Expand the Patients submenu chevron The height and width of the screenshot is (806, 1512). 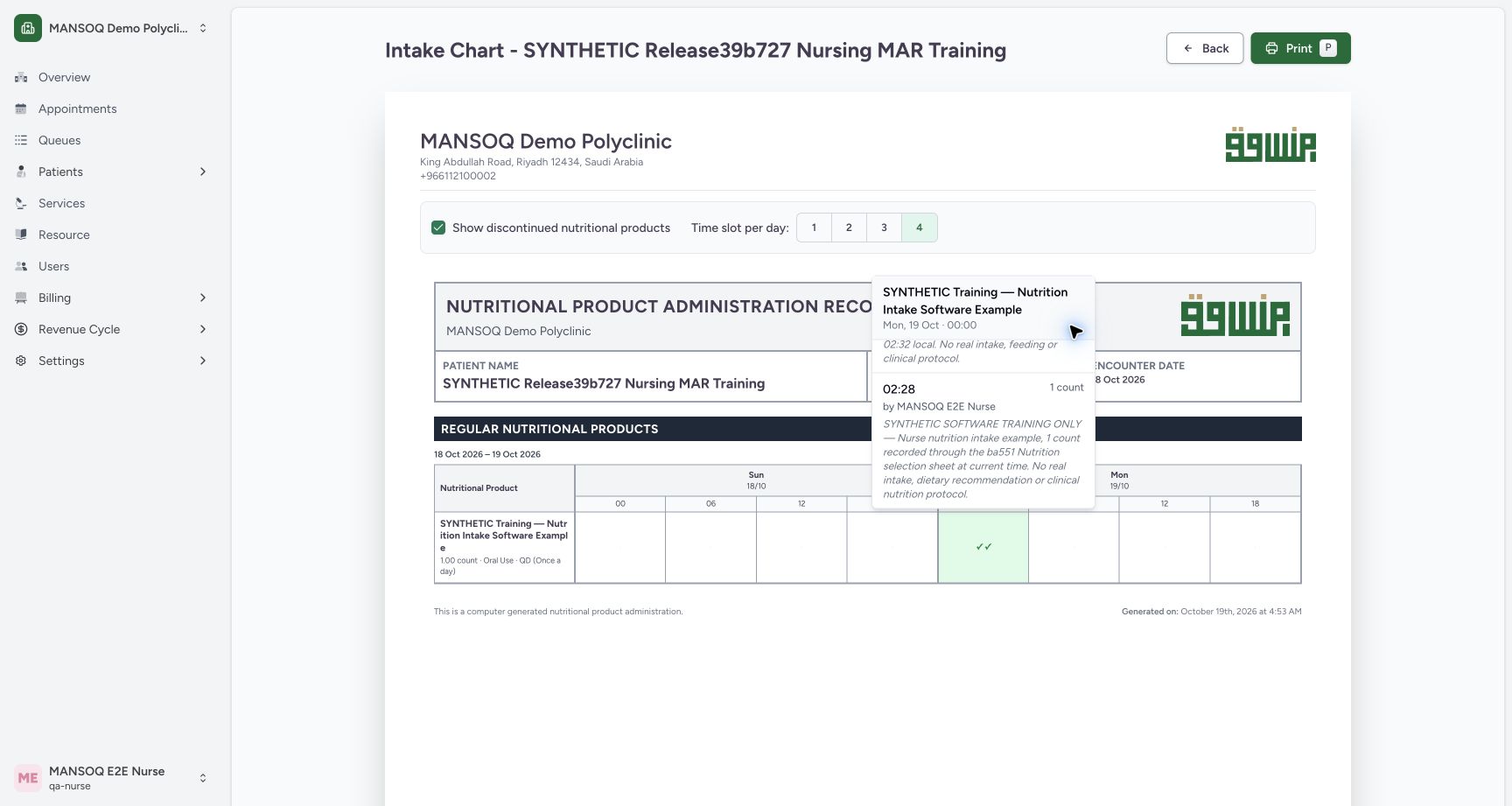tap(203, 172)
